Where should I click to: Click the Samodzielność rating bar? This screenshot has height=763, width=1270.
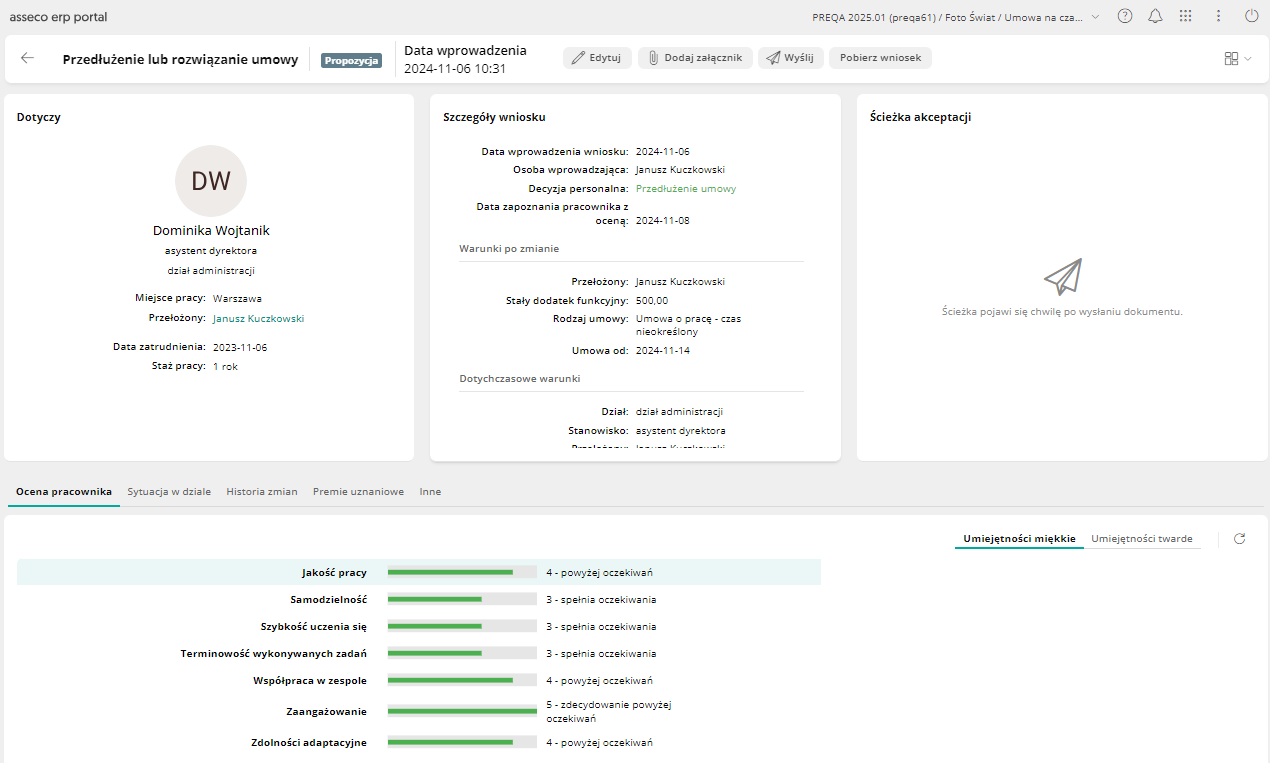[x=462, y=600]
